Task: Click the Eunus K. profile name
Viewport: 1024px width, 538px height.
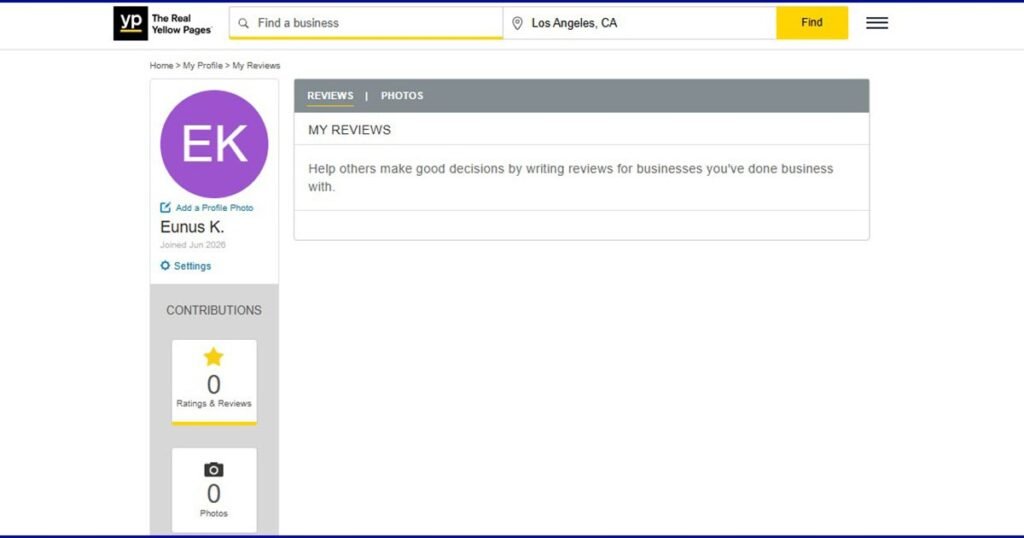Action: [x=192, y=227]
